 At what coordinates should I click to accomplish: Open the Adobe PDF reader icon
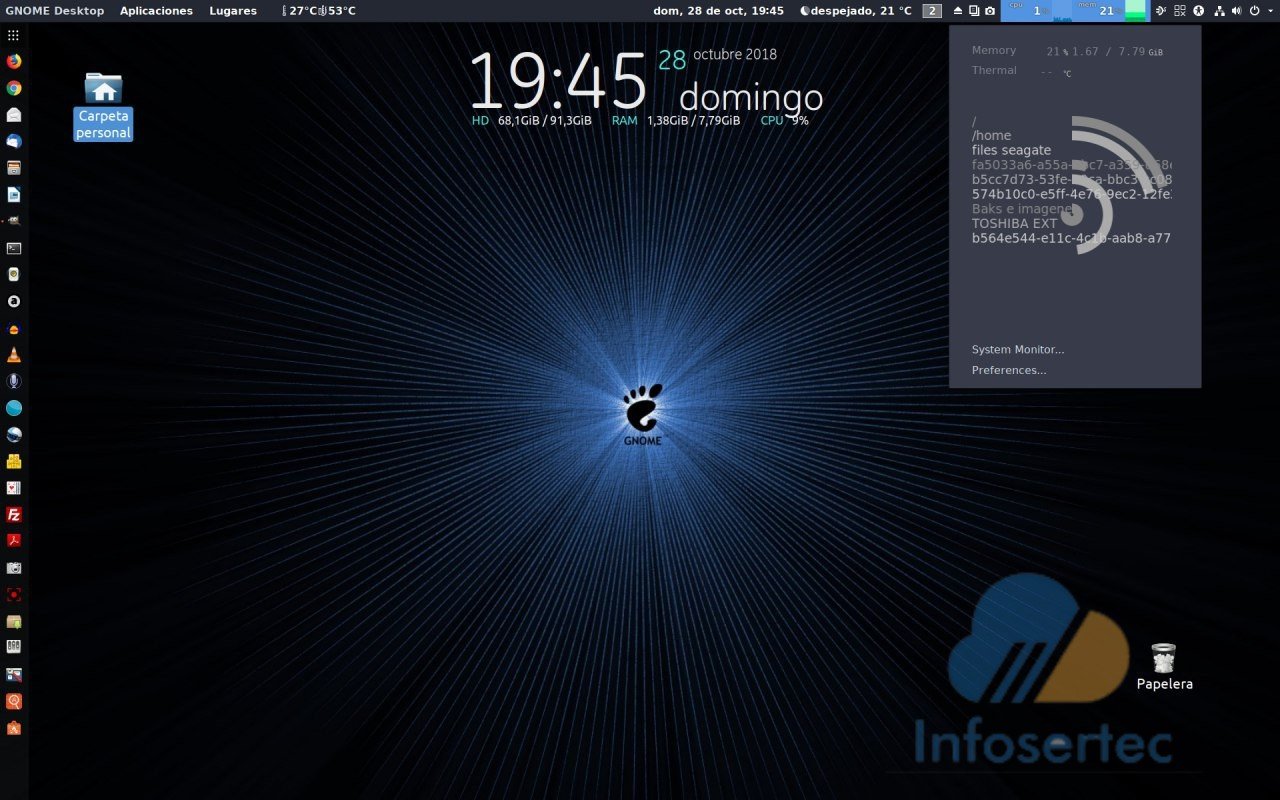point(14,541)
